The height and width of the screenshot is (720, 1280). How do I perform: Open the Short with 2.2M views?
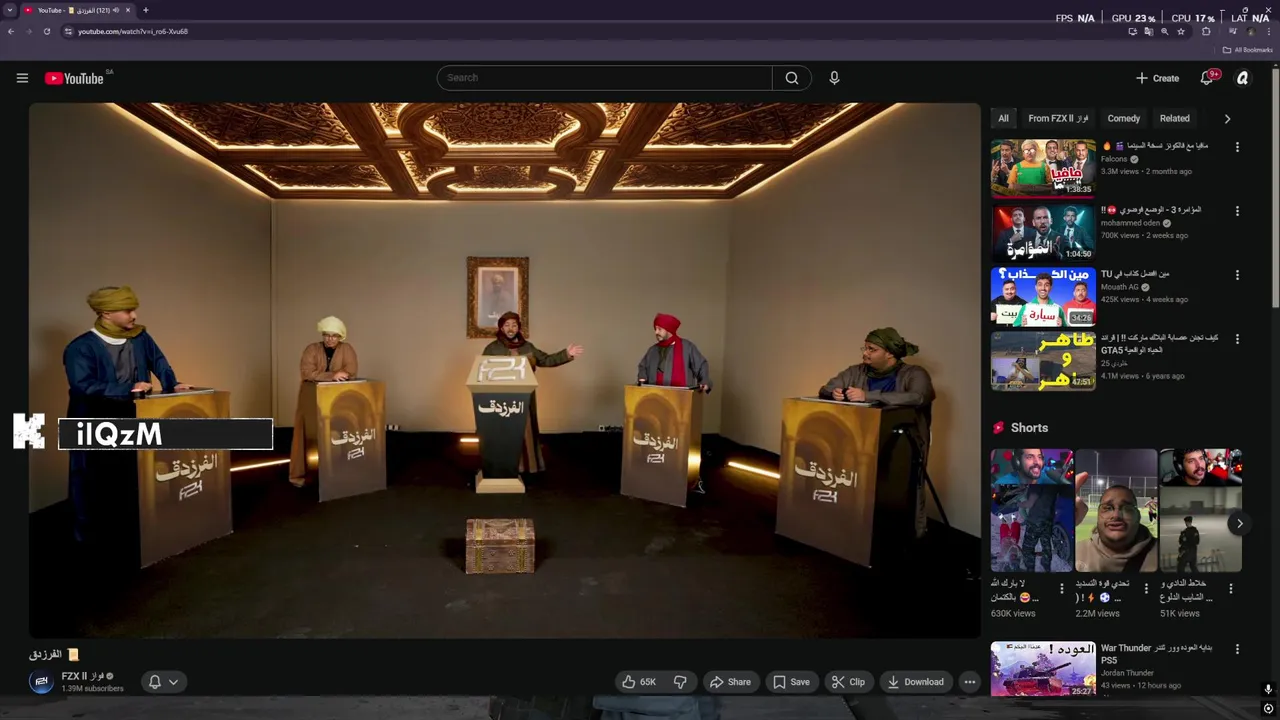1117,510
